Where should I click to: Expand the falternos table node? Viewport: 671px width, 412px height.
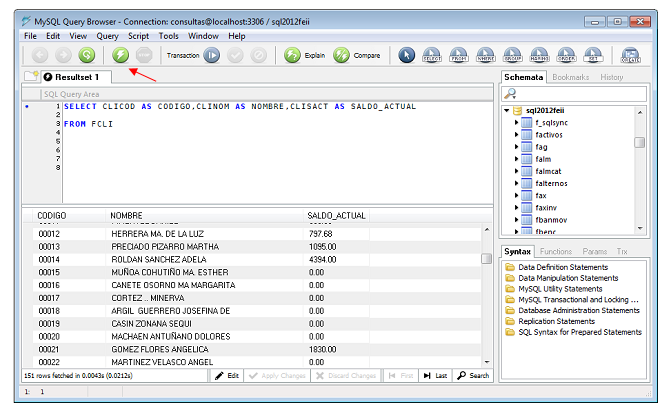pos(517,183)
